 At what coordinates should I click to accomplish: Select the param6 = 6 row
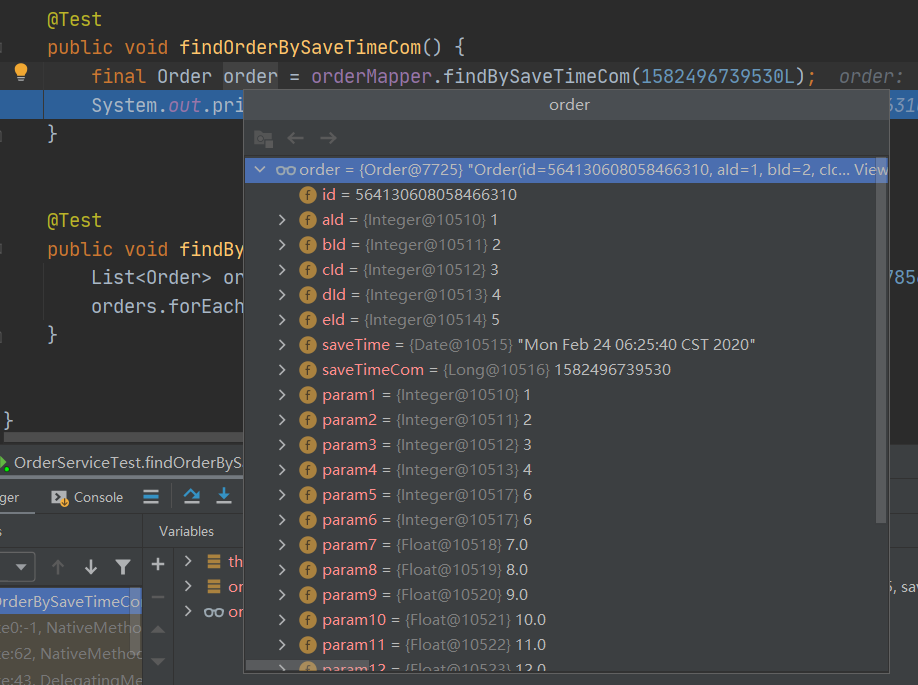point(560,520)
